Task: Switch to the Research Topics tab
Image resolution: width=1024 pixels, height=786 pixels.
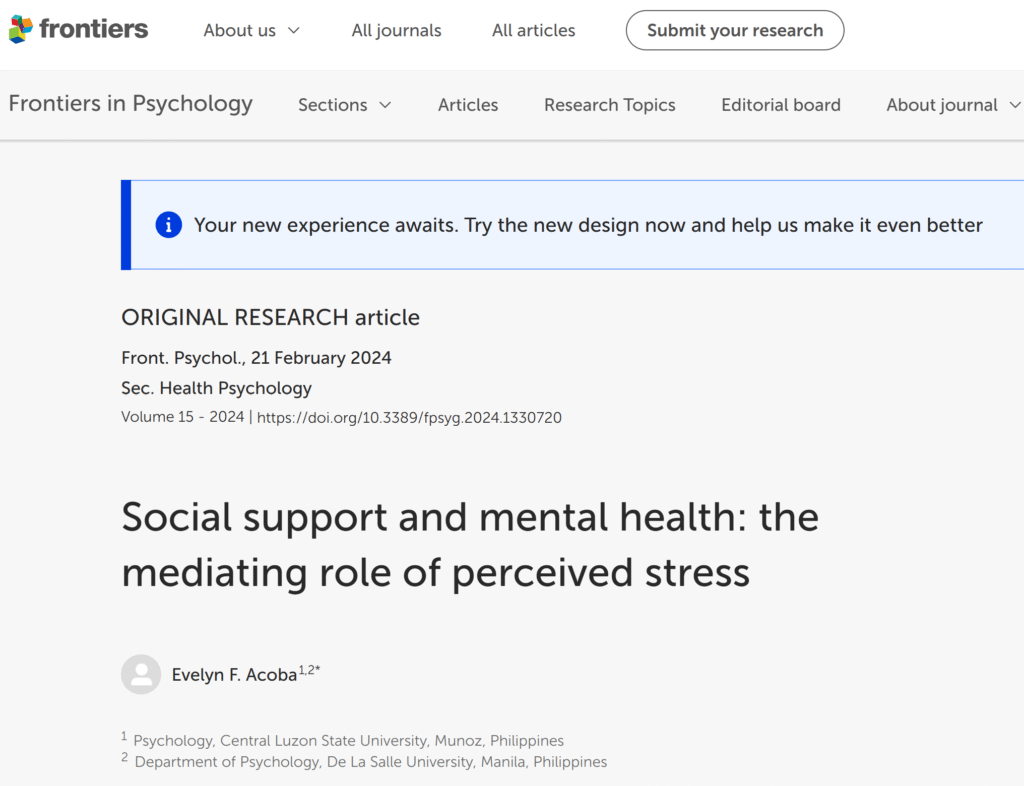Action: click(609, 105)
